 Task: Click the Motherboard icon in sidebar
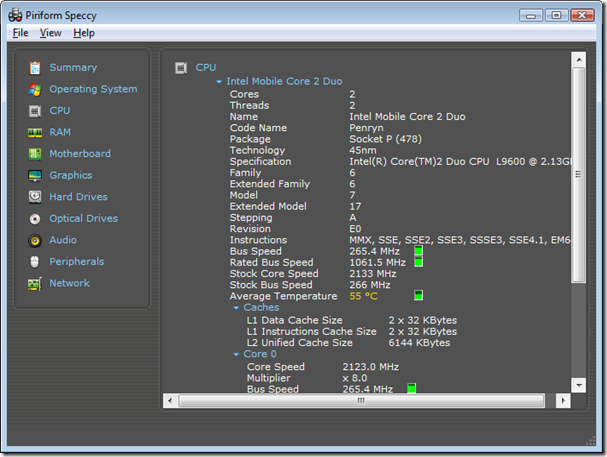pos(35,154)
